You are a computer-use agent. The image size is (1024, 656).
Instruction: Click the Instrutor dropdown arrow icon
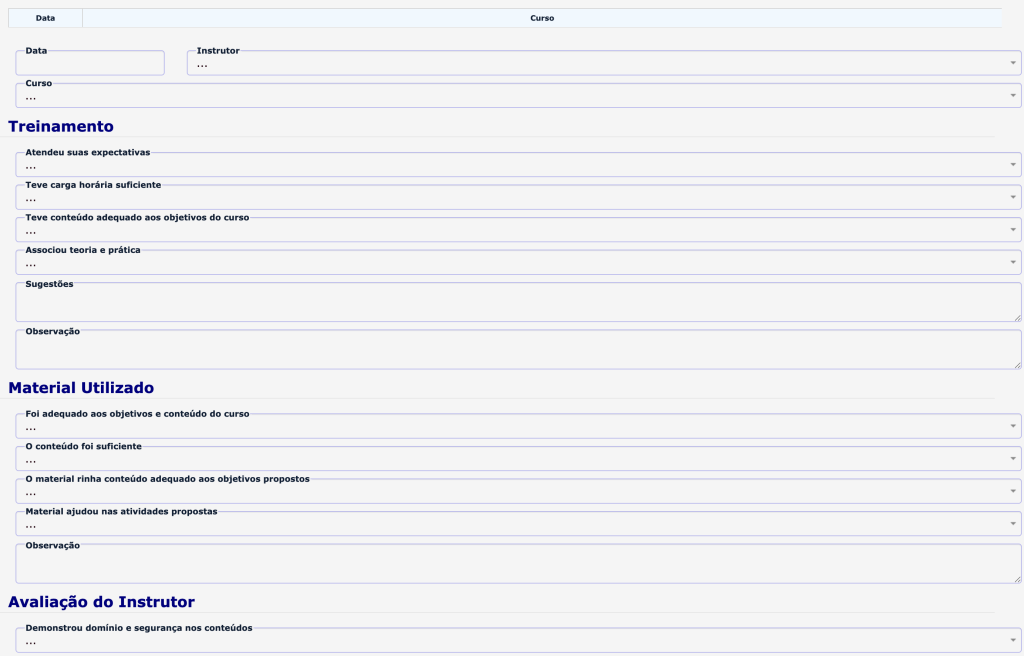pos(1013,63)
